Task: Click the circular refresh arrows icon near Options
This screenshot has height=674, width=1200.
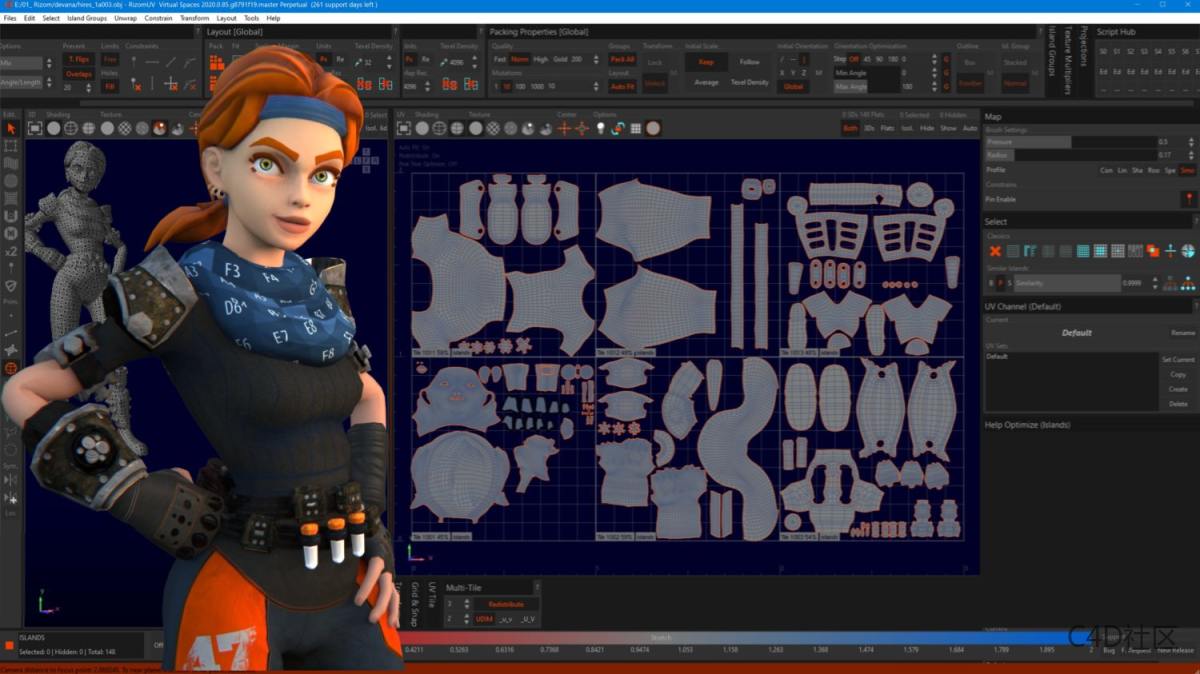Action: pos(619,128)
